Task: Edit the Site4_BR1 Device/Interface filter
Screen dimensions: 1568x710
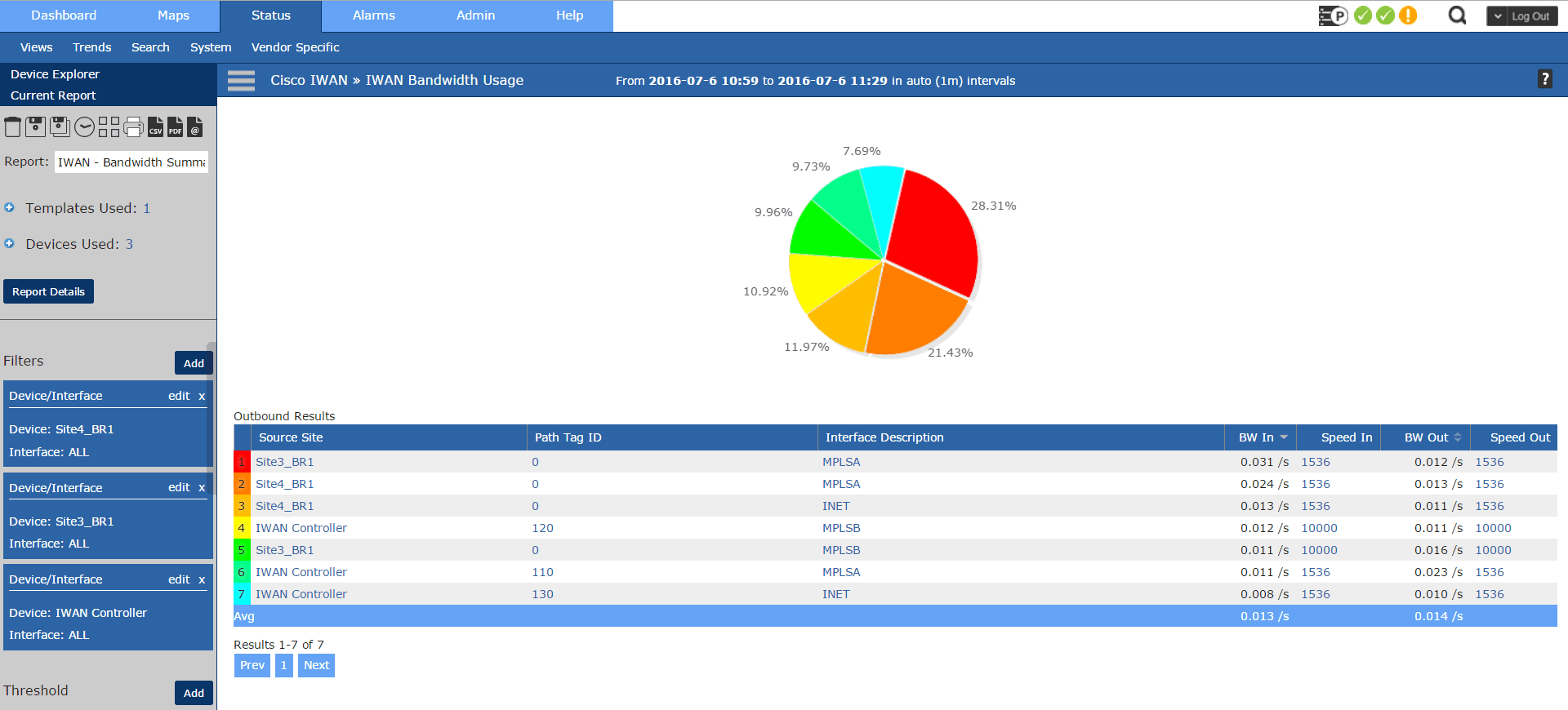Action: tap(179, 396)
